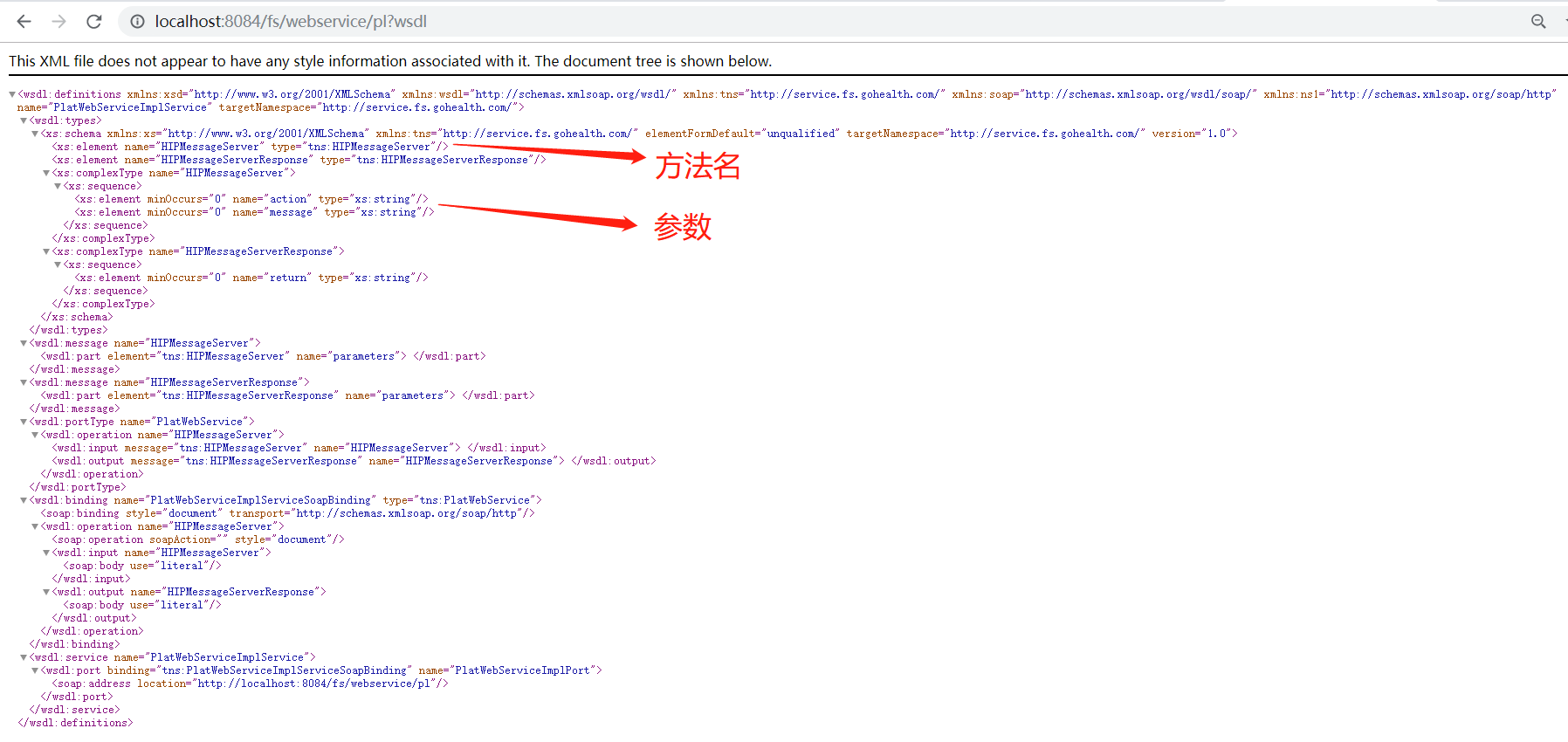This screenshot has width=1568, height=742.
Task: Go back to the previous page
Action: click(24, 21)
